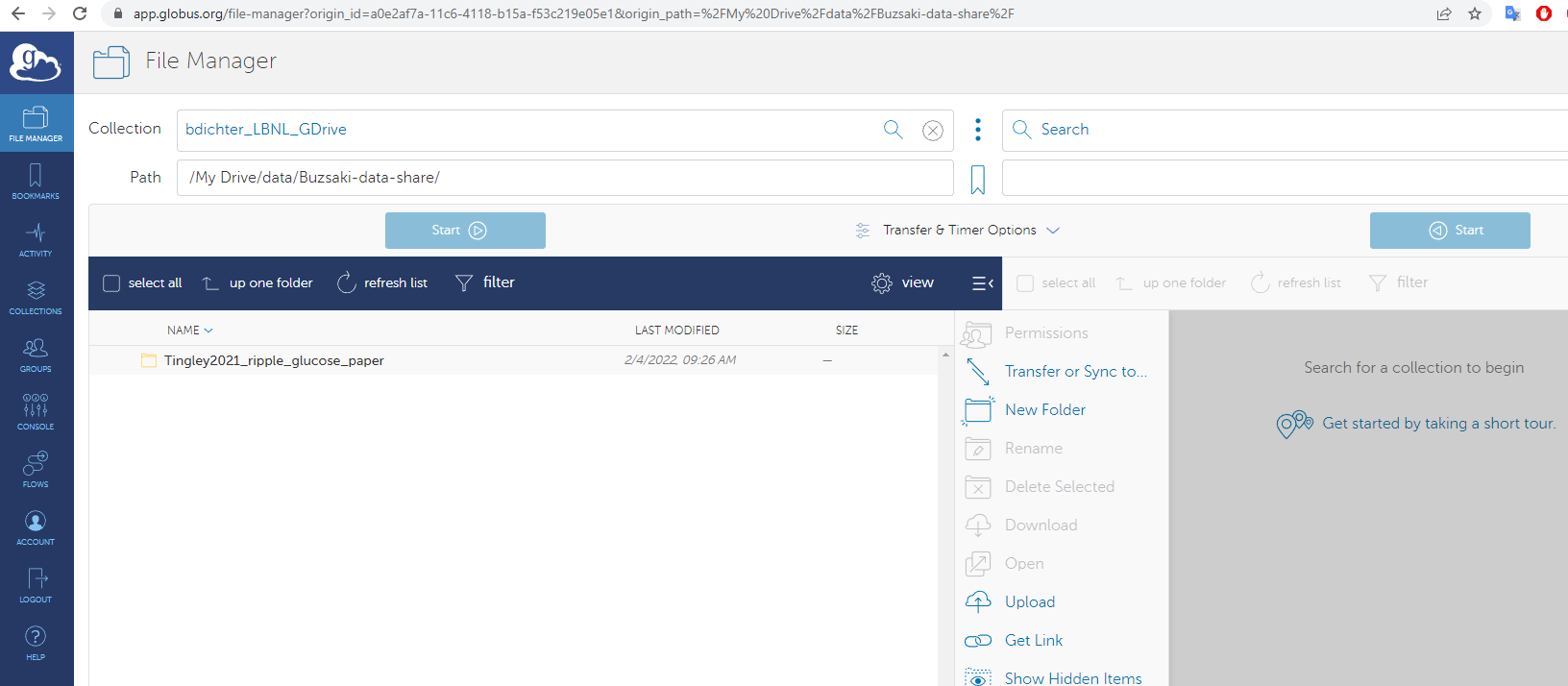
Task: Refresh the left pane file list
Action: [x=382, y=283]
